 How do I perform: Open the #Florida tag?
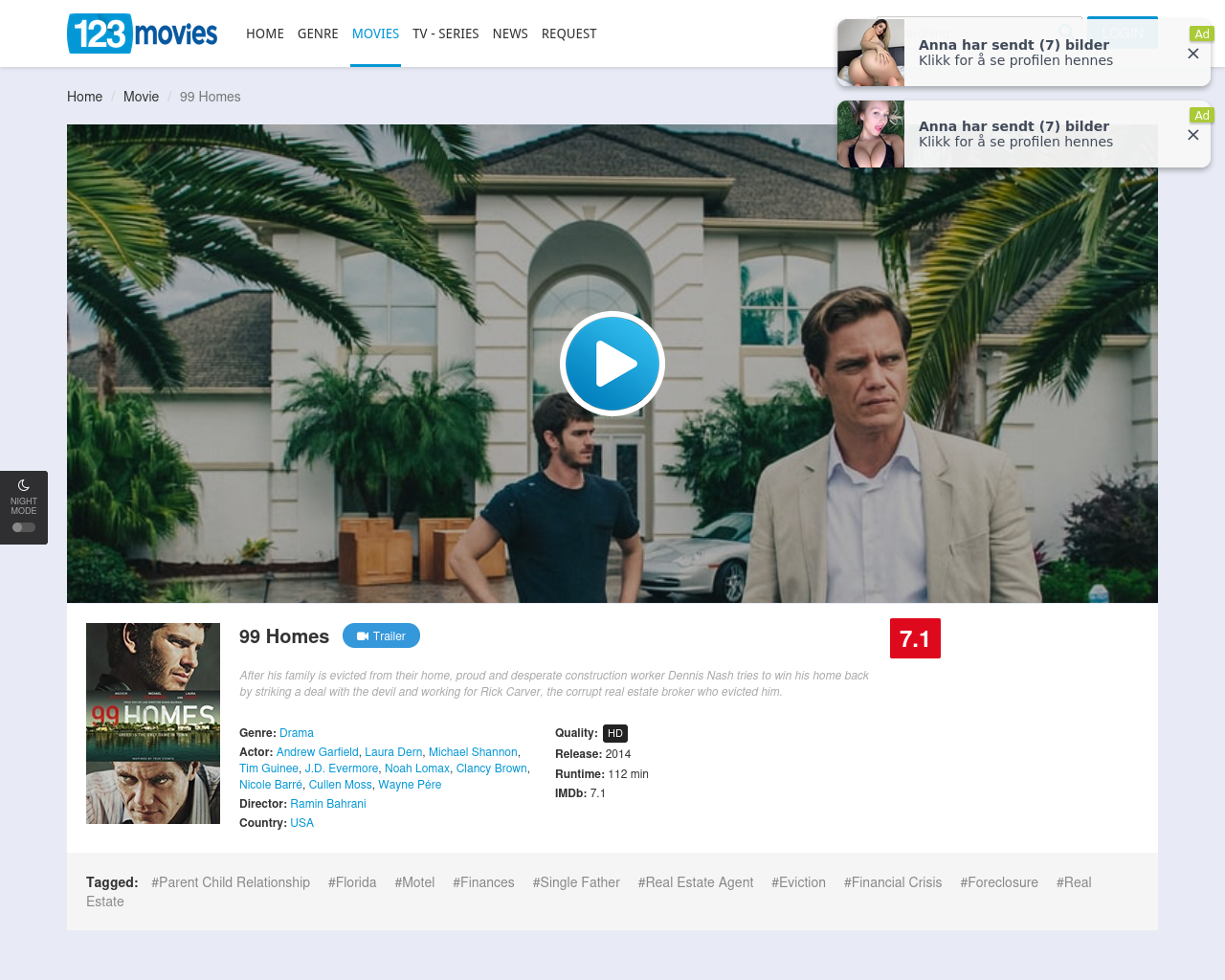[x=352, y=882]
